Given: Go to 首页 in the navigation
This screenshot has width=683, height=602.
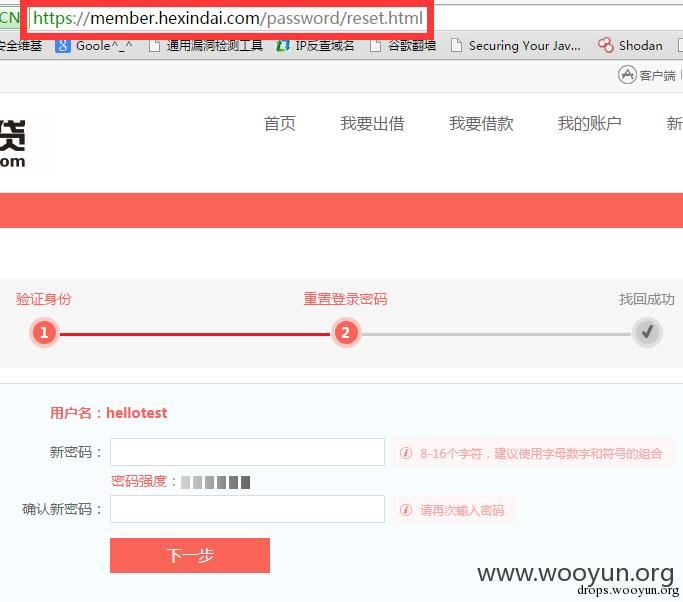Looking at the screenshot, I should pos(280,123).
